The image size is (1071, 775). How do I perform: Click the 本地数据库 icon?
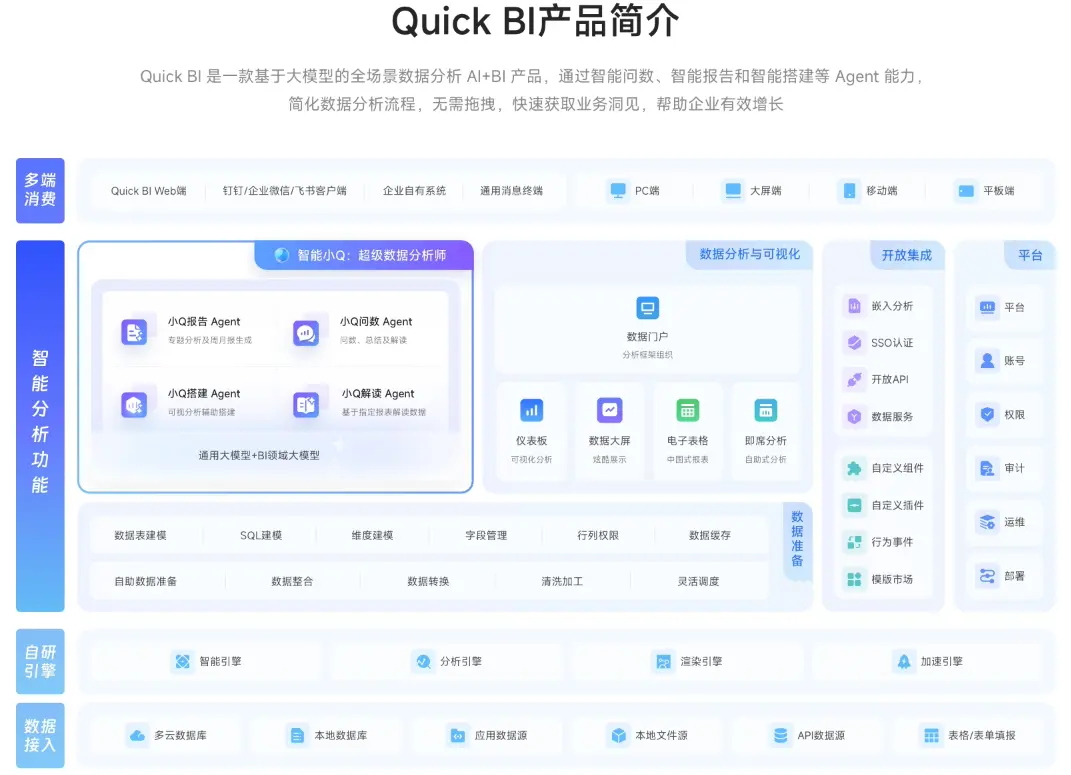click(x=296, y=735)
